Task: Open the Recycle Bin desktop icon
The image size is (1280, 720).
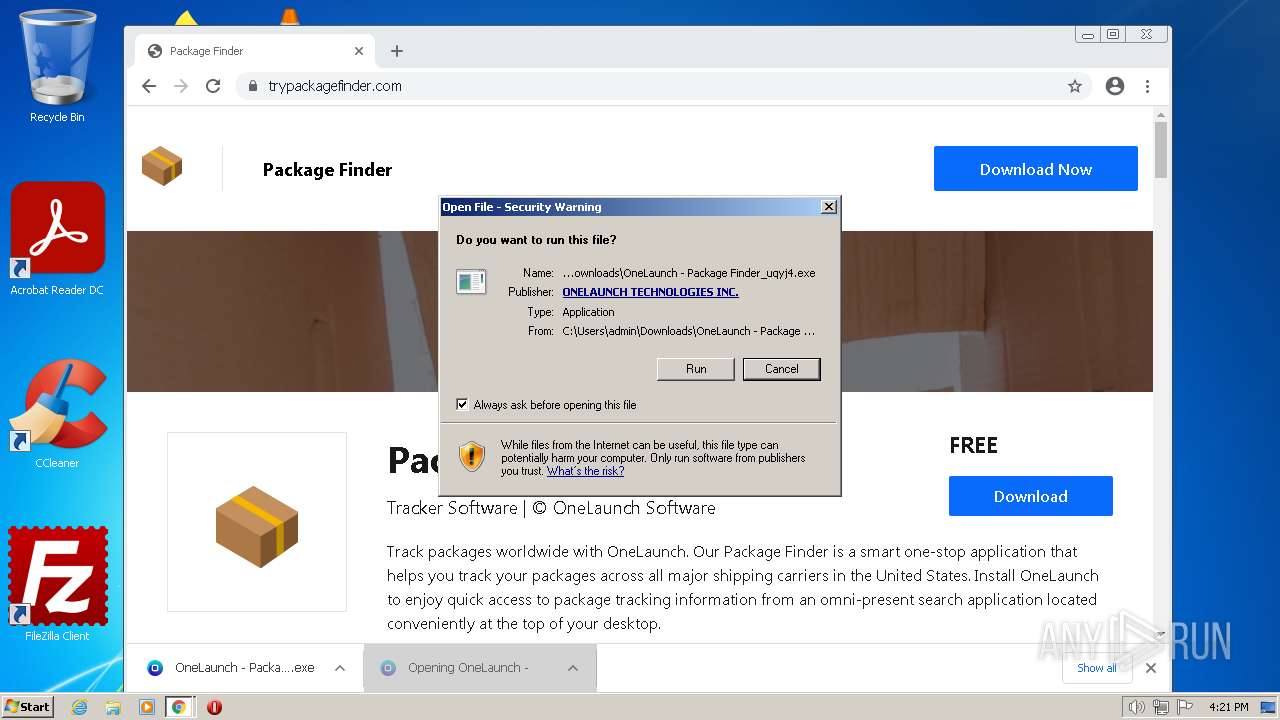Action: tap(57, 66)
